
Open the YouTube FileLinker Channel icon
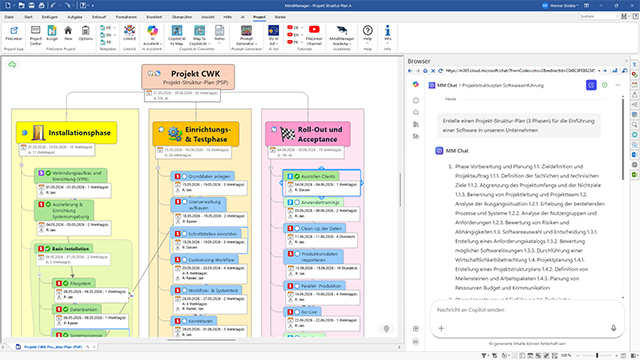[314, 29]
